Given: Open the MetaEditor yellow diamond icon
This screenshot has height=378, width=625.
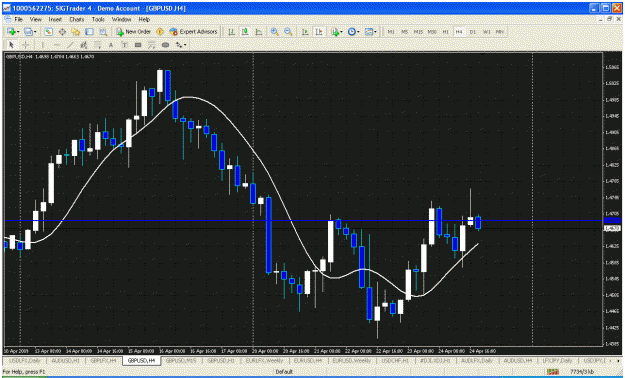Looking at the screenshot, I should pyautogui.click(x=160, y=32).
